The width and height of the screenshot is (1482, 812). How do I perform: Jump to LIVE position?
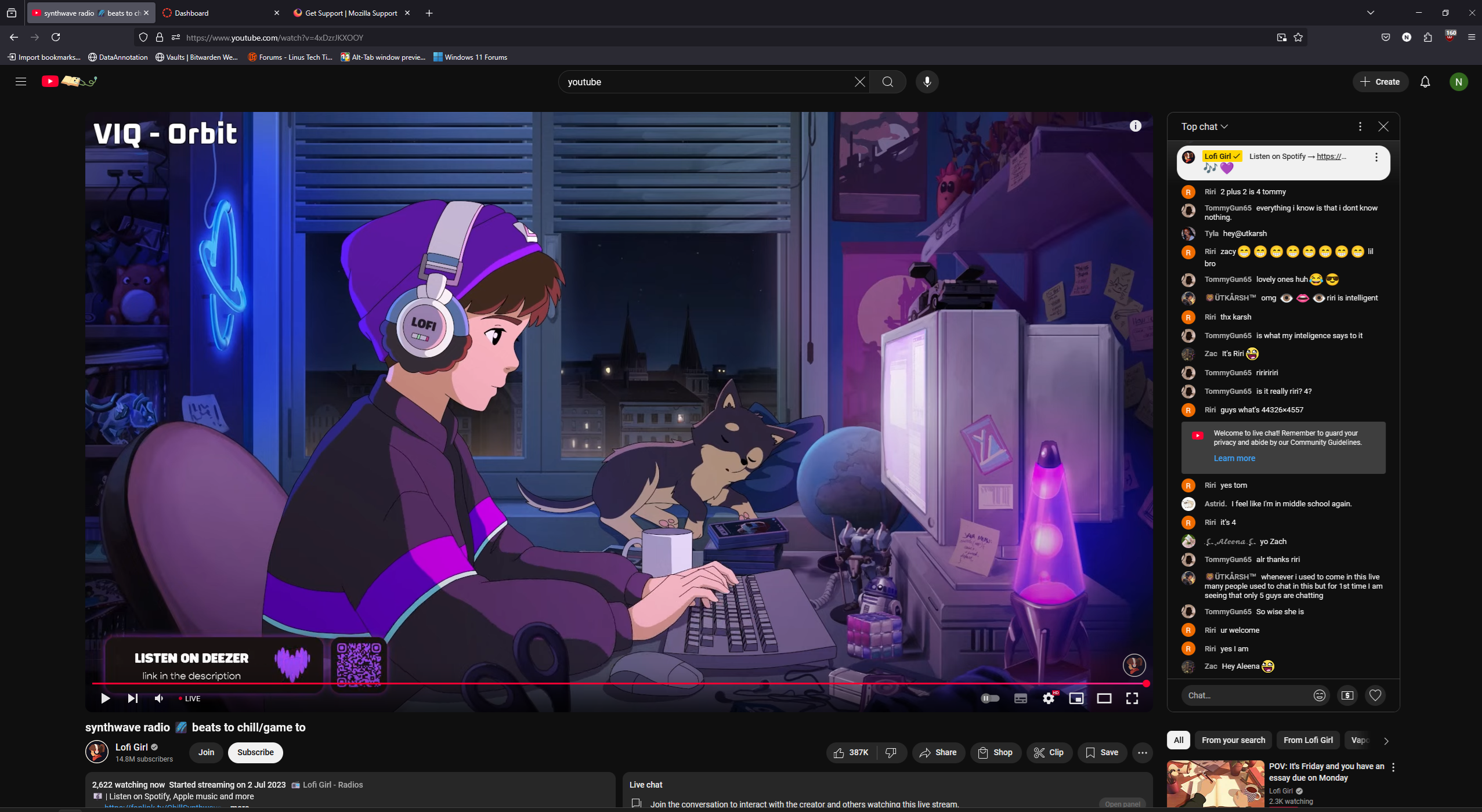(189, 698)
